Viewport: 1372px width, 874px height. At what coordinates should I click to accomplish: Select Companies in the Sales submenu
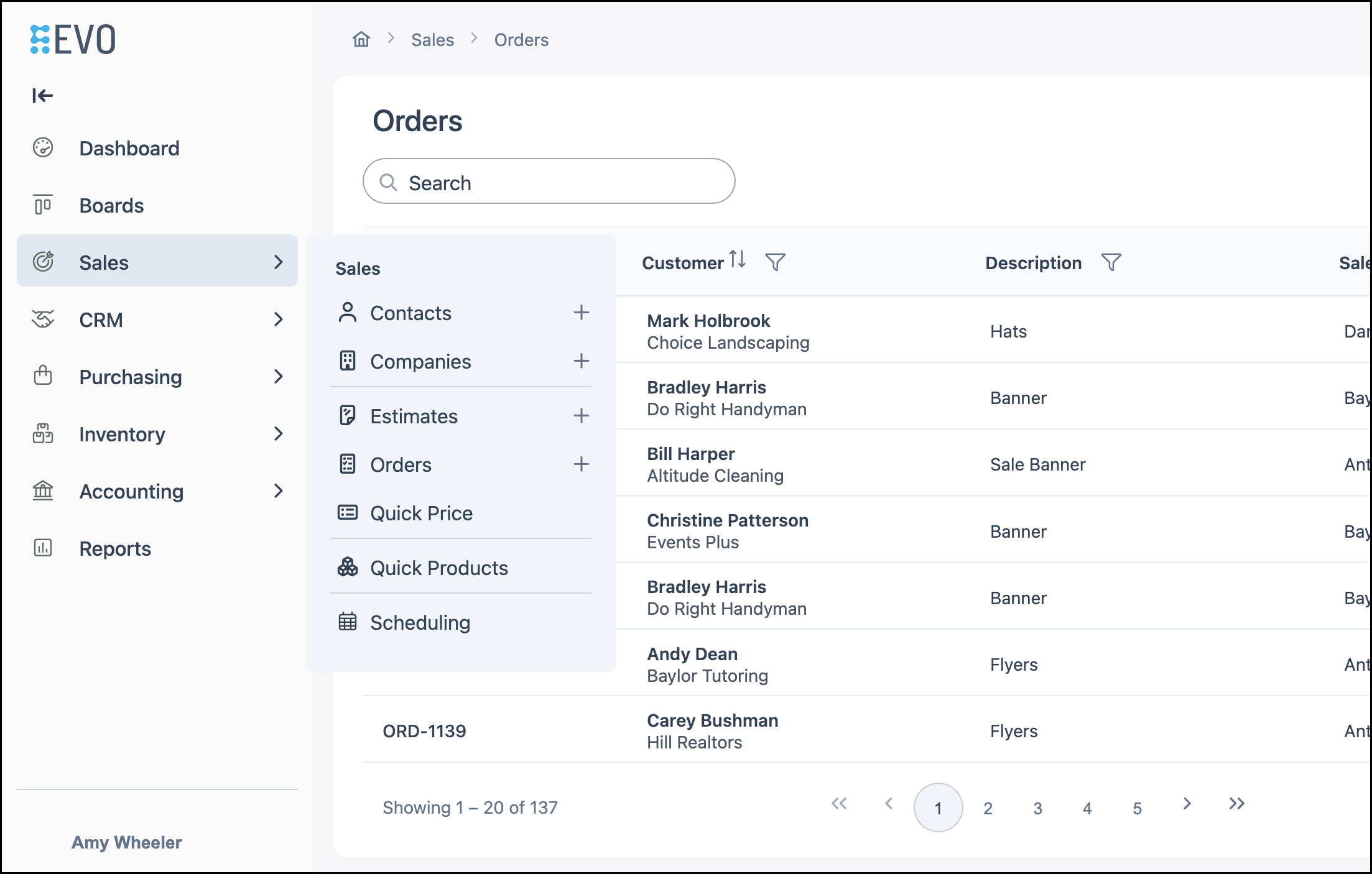[420, 361]
